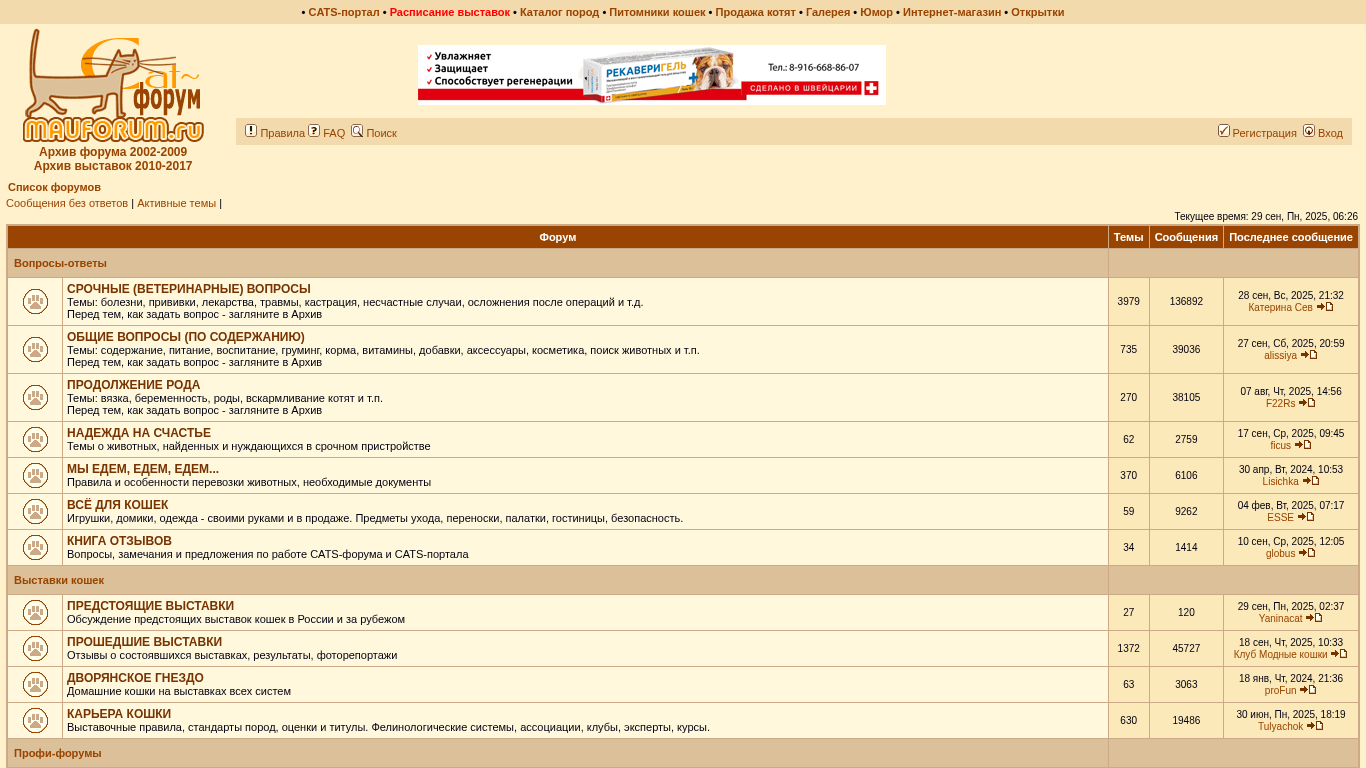
Task: Click the Вход login link
Action: [1330, 133]
